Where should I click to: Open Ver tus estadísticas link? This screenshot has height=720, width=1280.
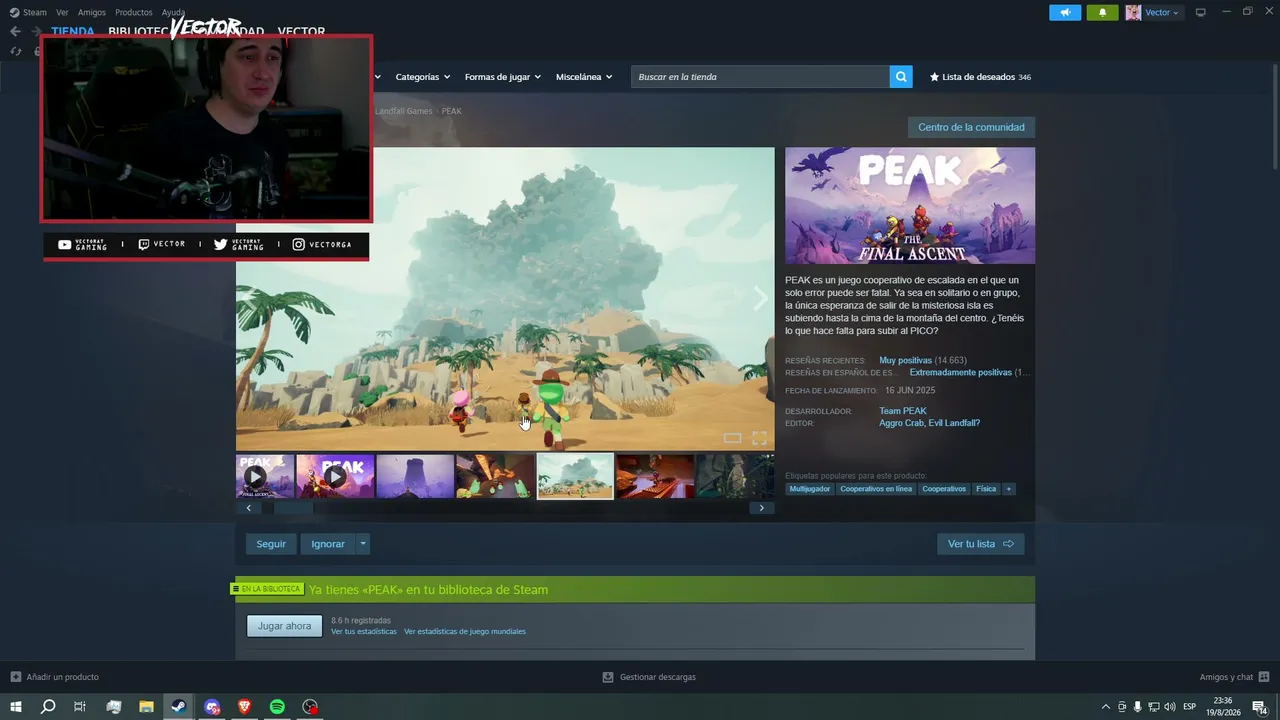click(364, 632)
